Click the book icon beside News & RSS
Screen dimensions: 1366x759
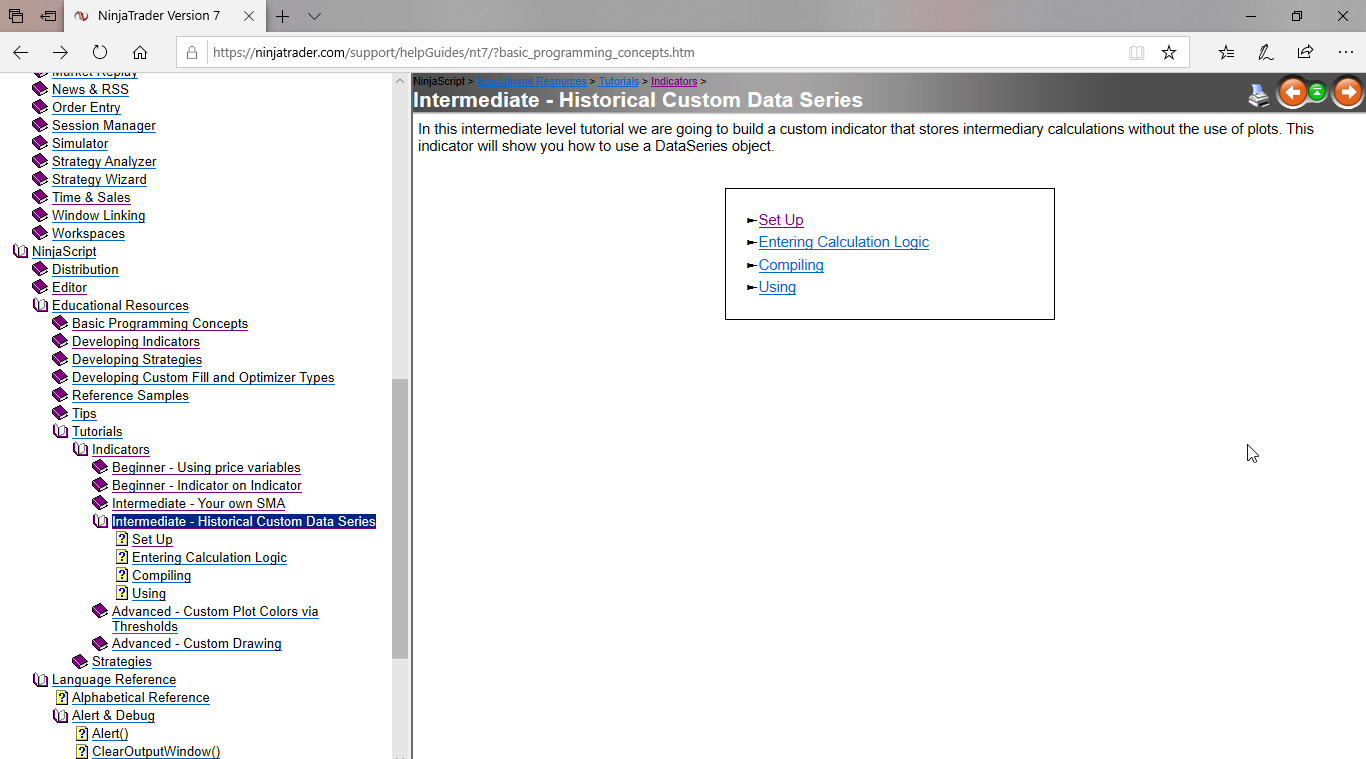[40, 89]
